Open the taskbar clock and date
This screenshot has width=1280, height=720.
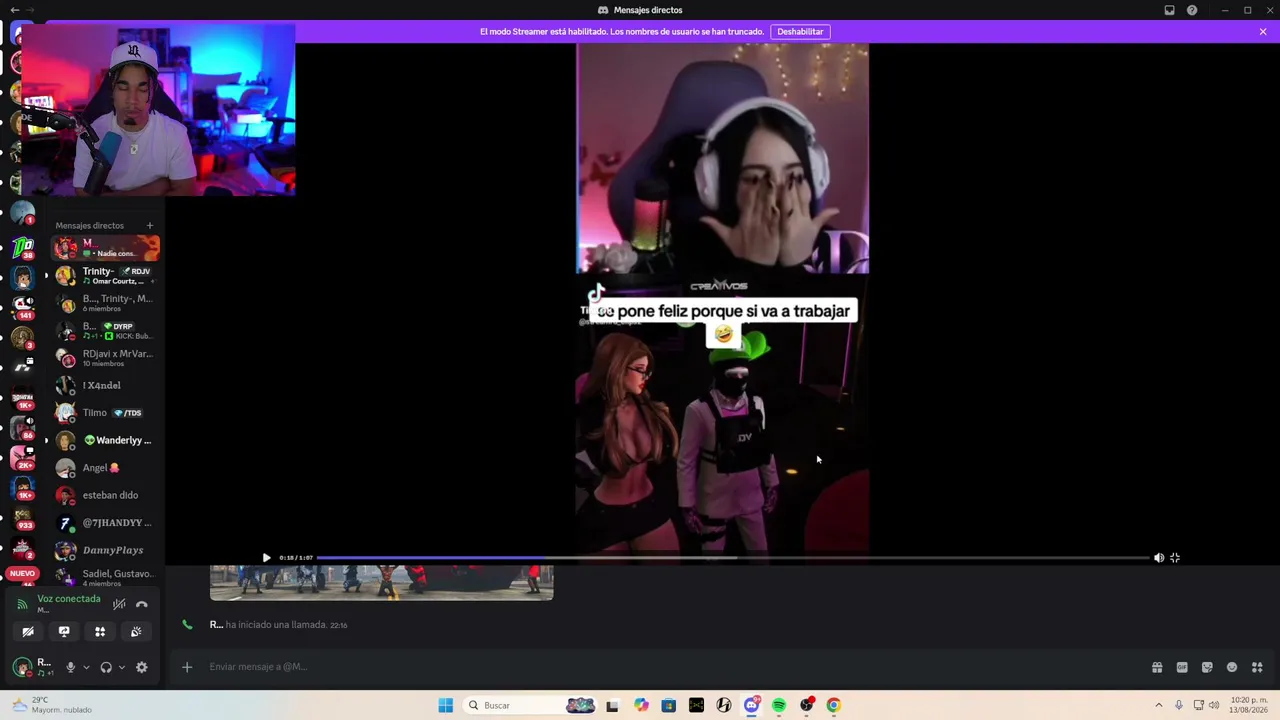[1249, 705]
